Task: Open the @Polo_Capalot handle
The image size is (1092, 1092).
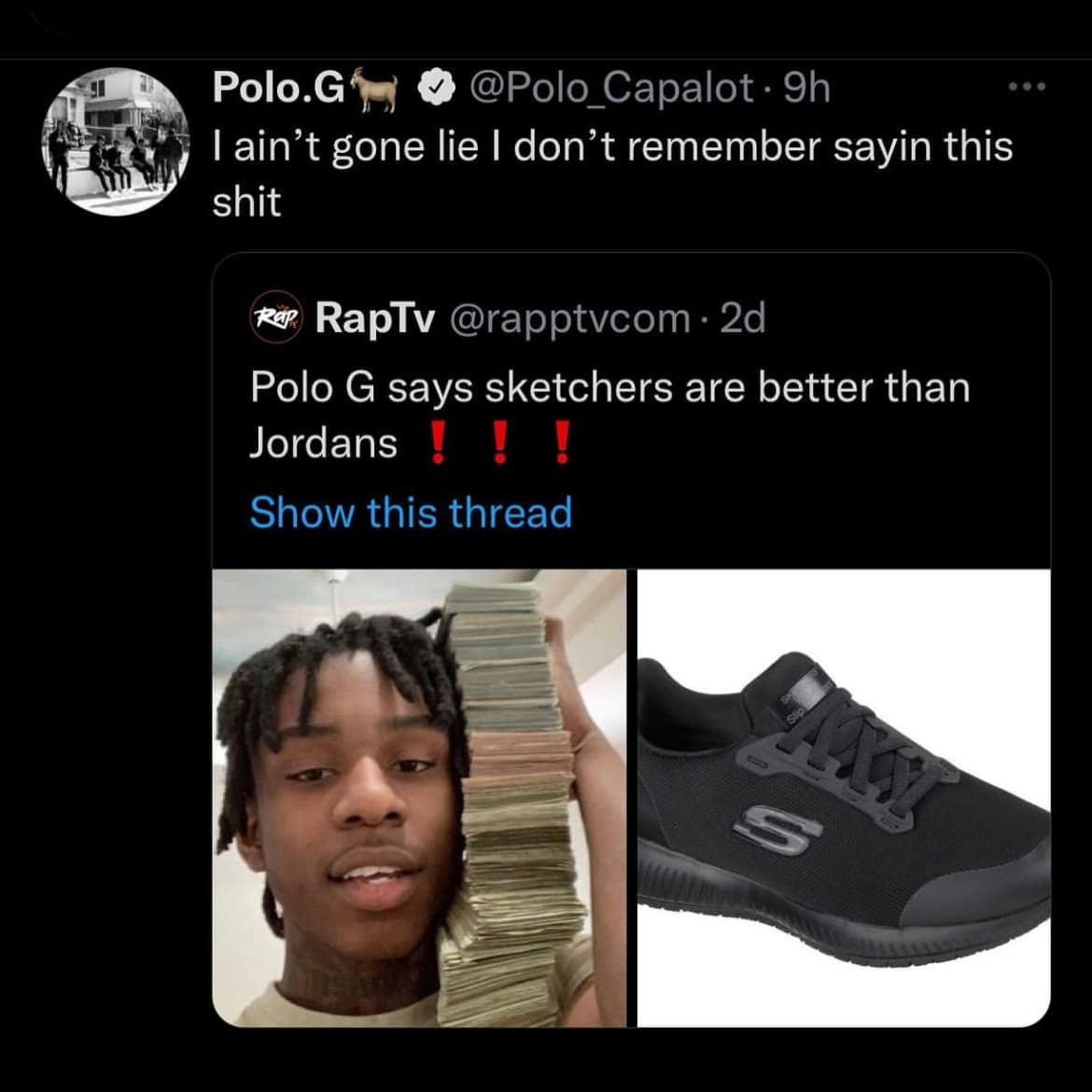Action: point(610,89)
